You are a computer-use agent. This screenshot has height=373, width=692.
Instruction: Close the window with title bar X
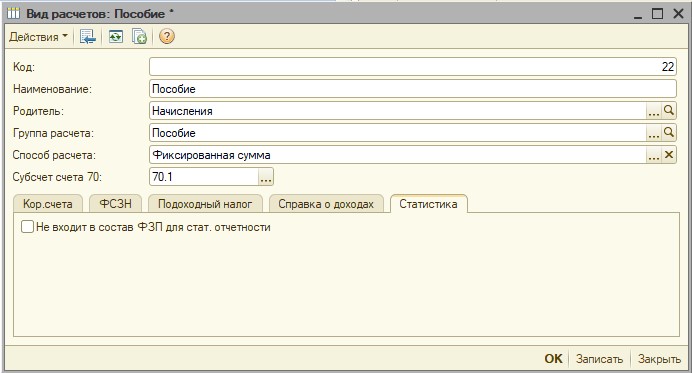tap(678, 14)
